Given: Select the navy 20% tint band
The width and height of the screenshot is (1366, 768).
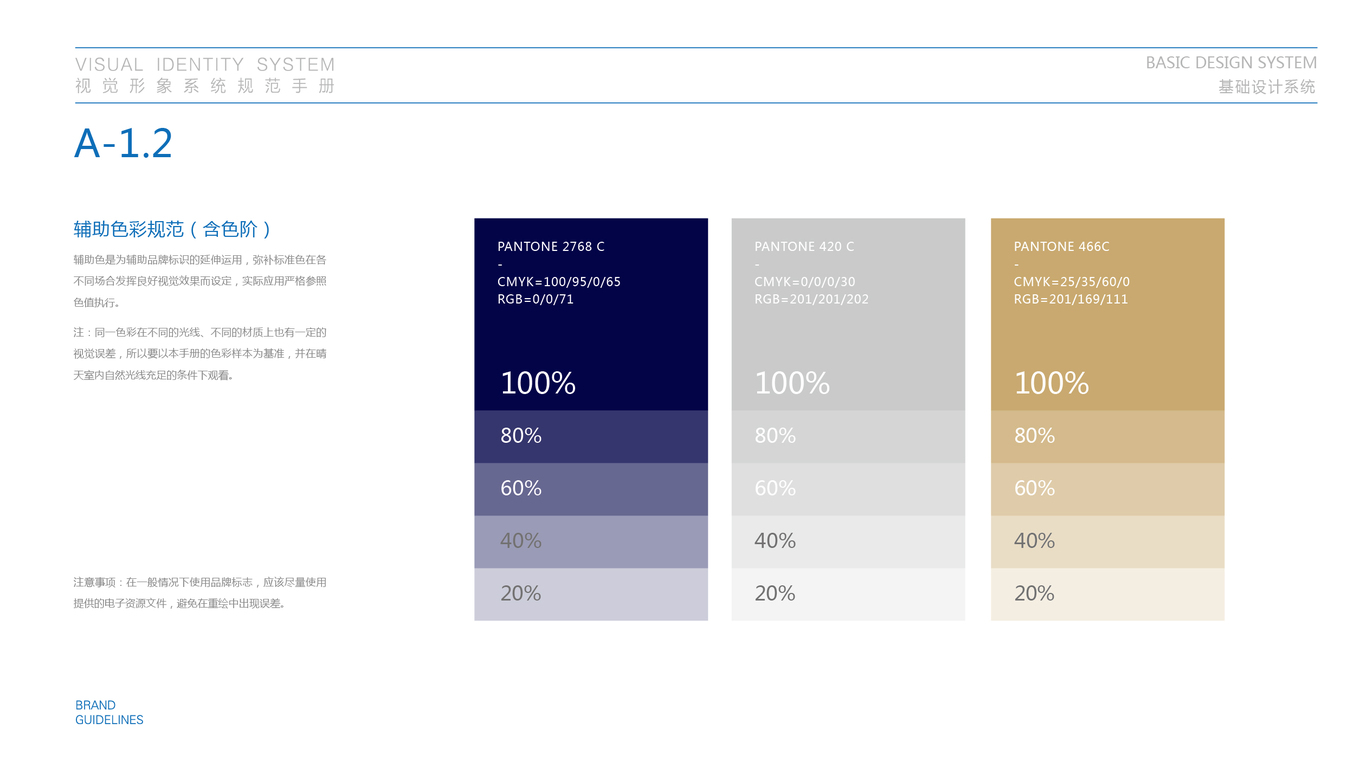Looking at the screenshot, I should coord(591,594).
